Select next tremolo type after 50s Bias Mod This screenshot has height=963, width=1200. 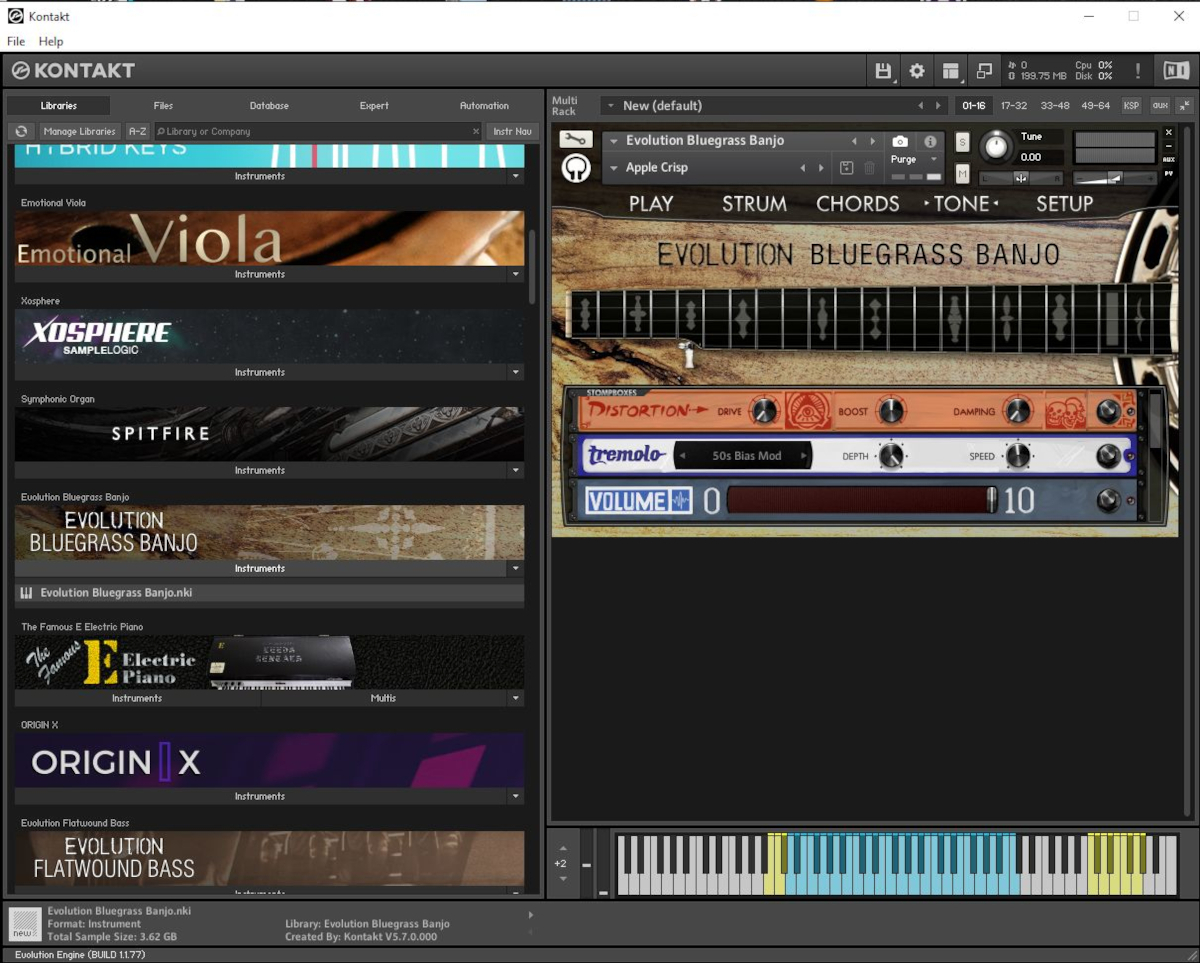click(803, 456)
